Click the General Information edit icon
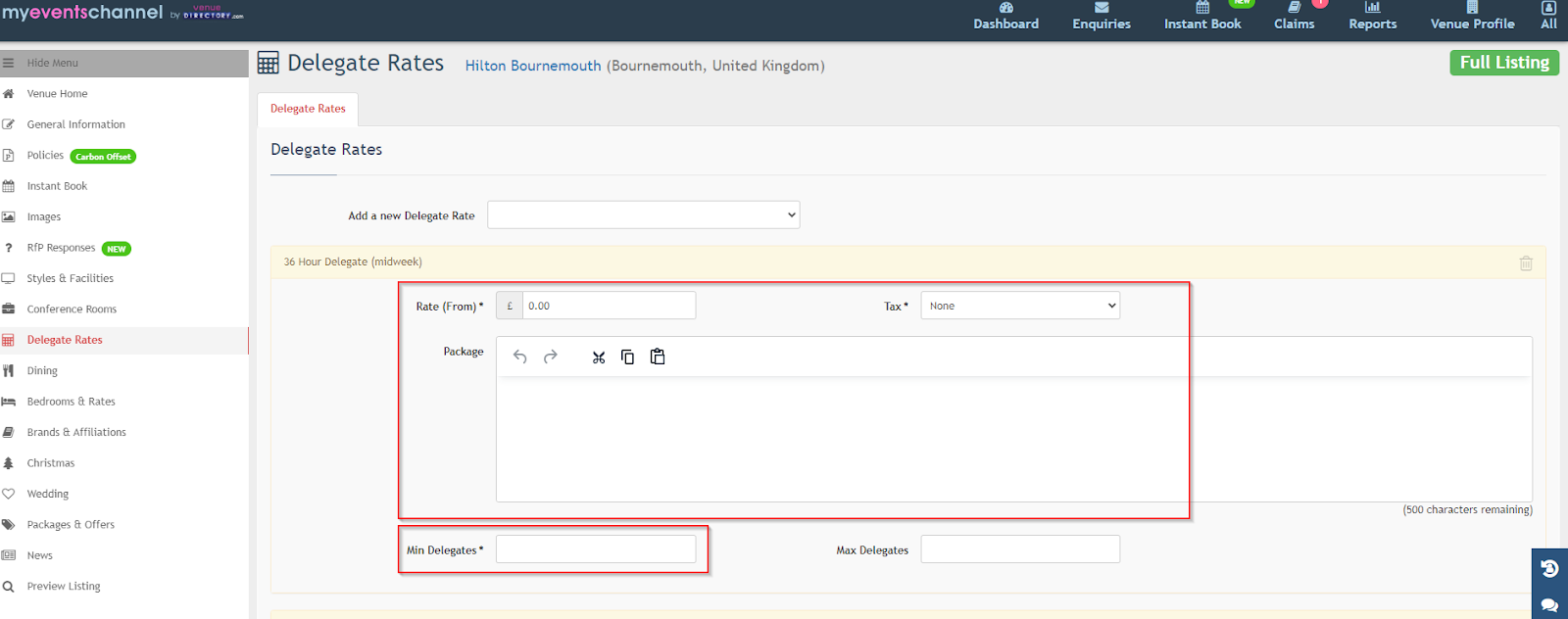 pyautogui.click(x=8, y=124)
